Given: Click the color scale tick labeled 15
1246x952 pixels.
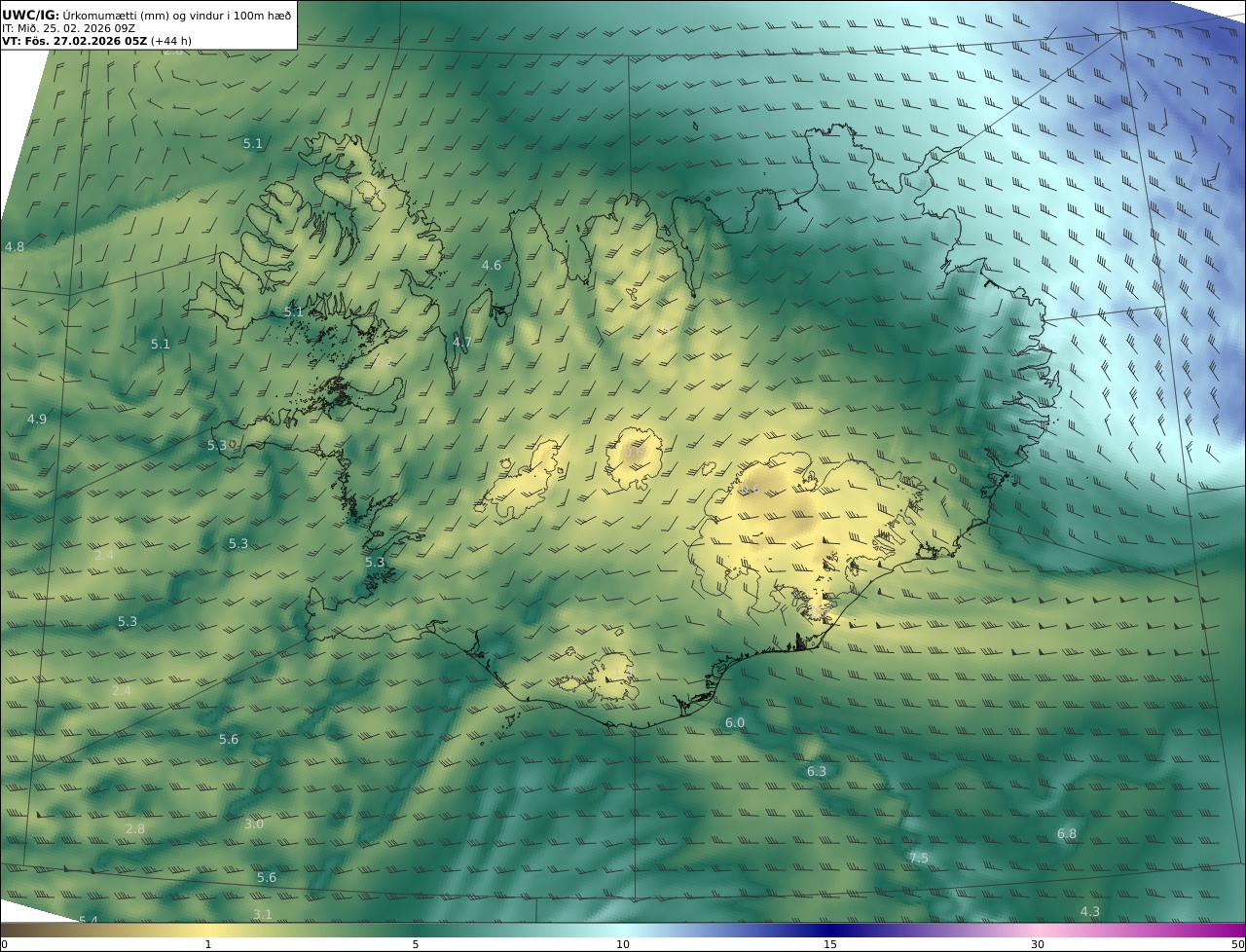Looking at the screenshot, I should coord(830,944).
